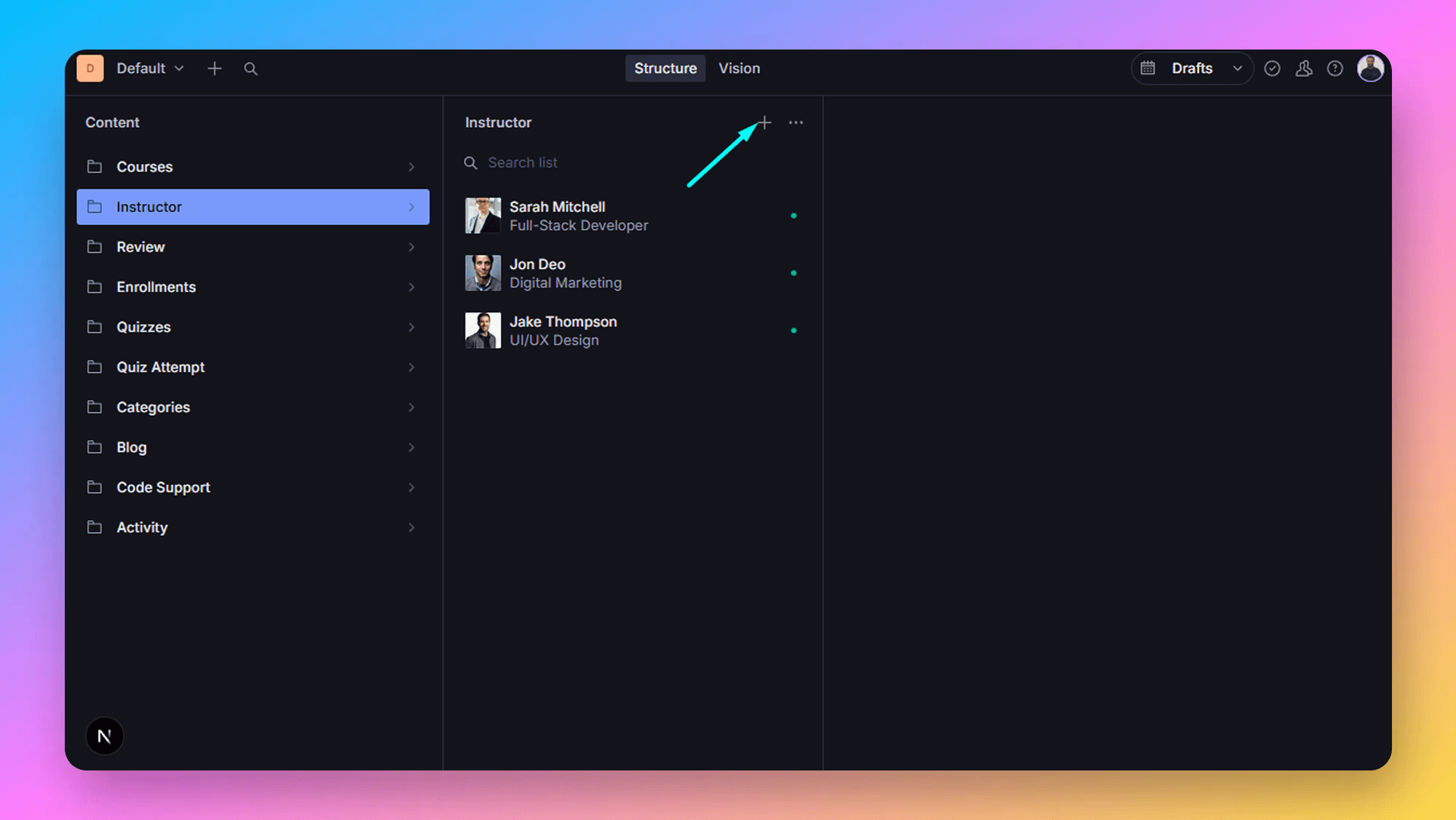Click the plus icon to add instructor
This screenshot has width=1456, height=820.
pyautogui.click(x=764, y=122)
